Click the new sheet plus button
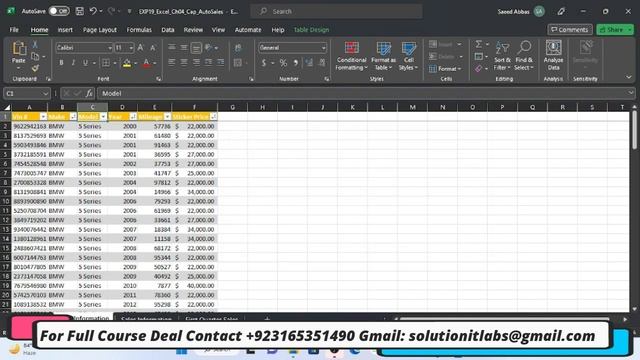640x360 pixels. point(267,318)
